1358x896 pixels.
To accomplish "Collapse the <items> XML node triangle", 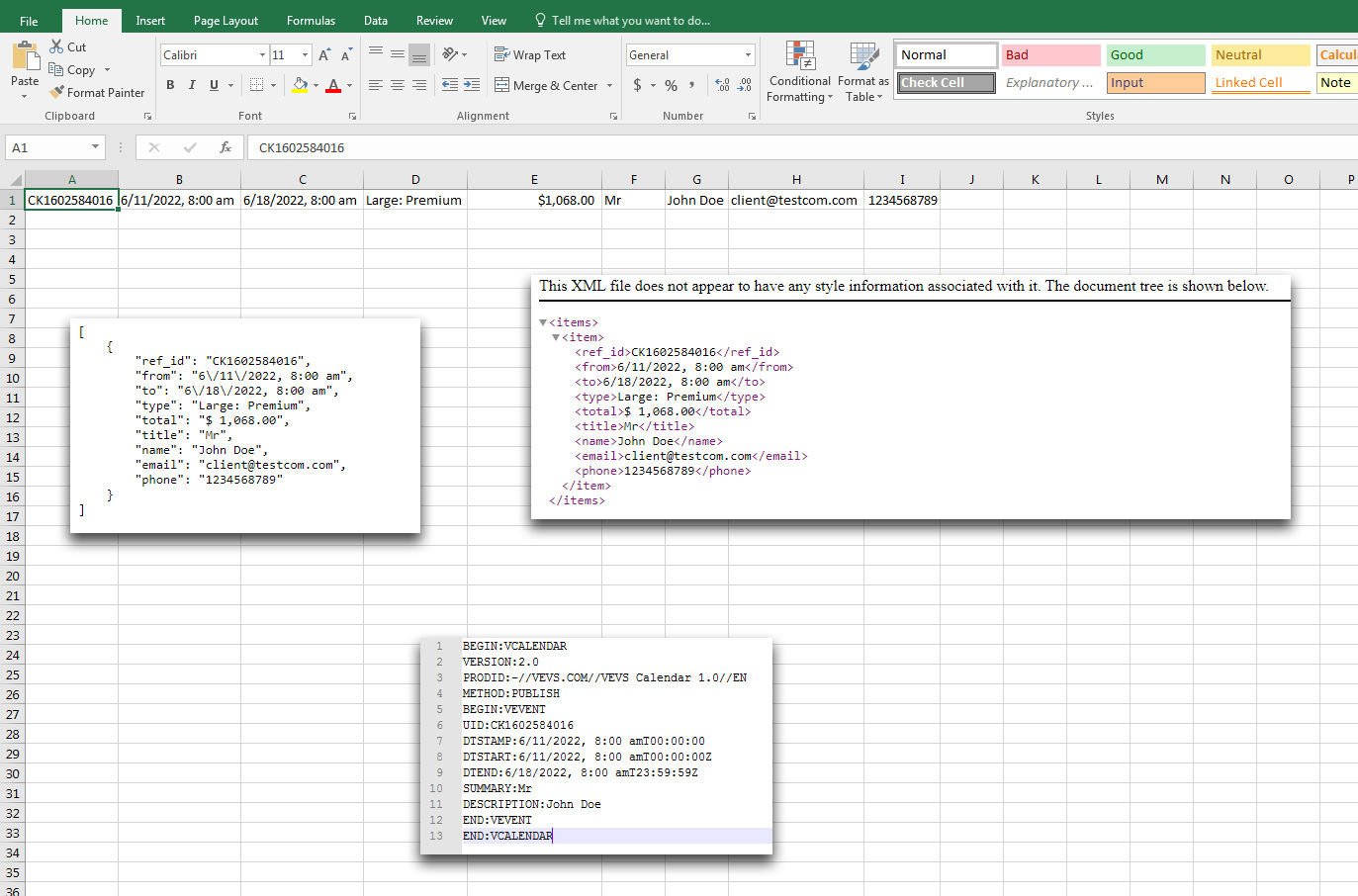I will 543,322.
